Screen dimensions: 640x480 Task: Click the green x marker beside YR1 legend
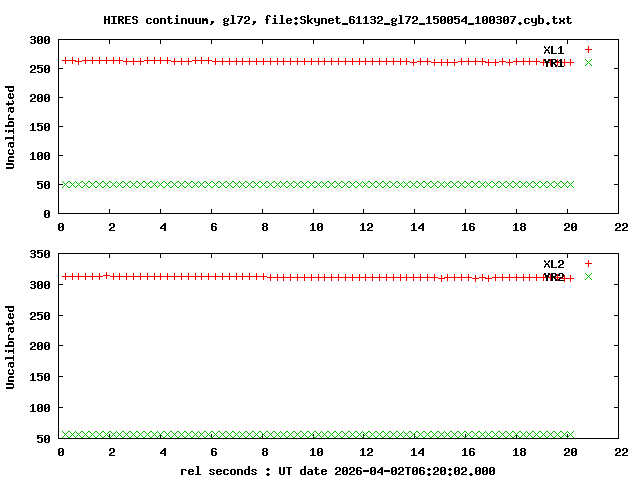pyautogui.click(x=588, y=63)
